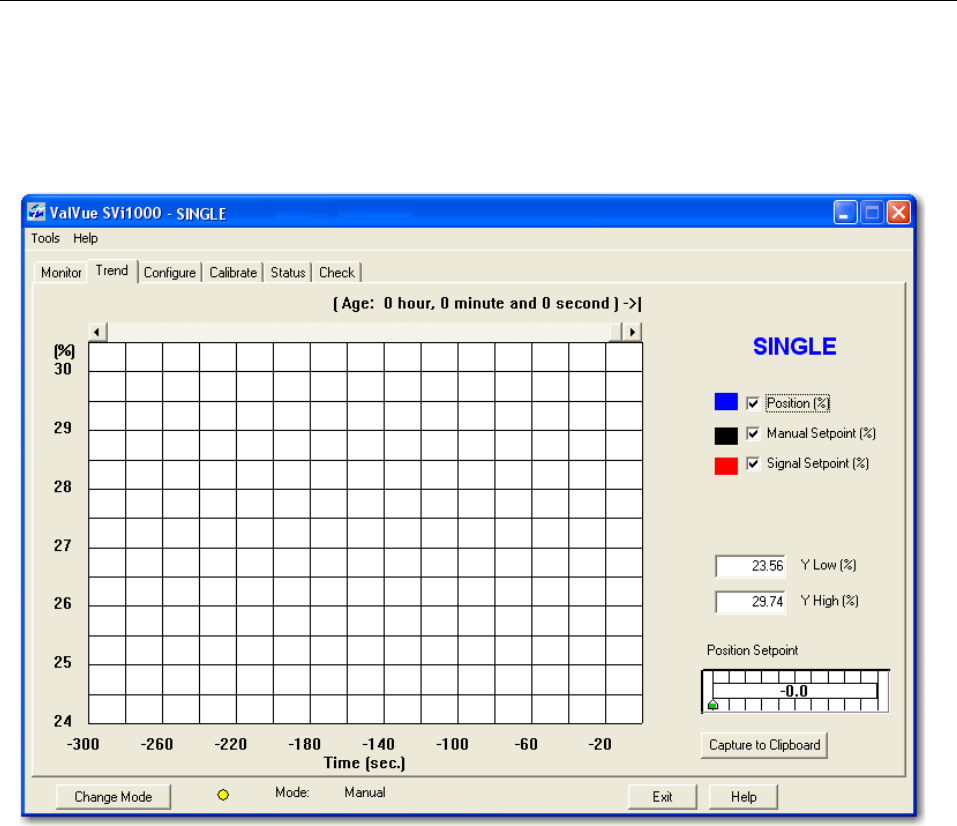The width and height of the screenshot is (957, 826).
Task: Toggle the Manual Setpoint (%) checkbox
Action: click(753, 433)
